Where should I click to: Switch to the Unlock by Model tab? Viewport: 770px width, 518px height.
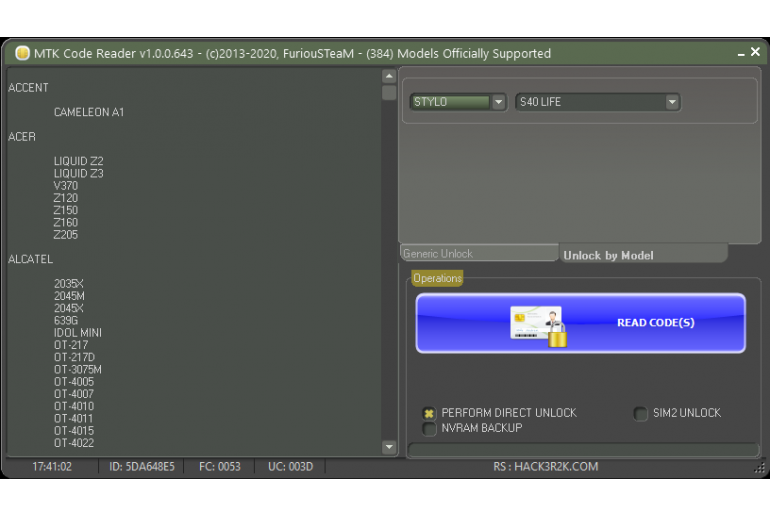[643, 254]
